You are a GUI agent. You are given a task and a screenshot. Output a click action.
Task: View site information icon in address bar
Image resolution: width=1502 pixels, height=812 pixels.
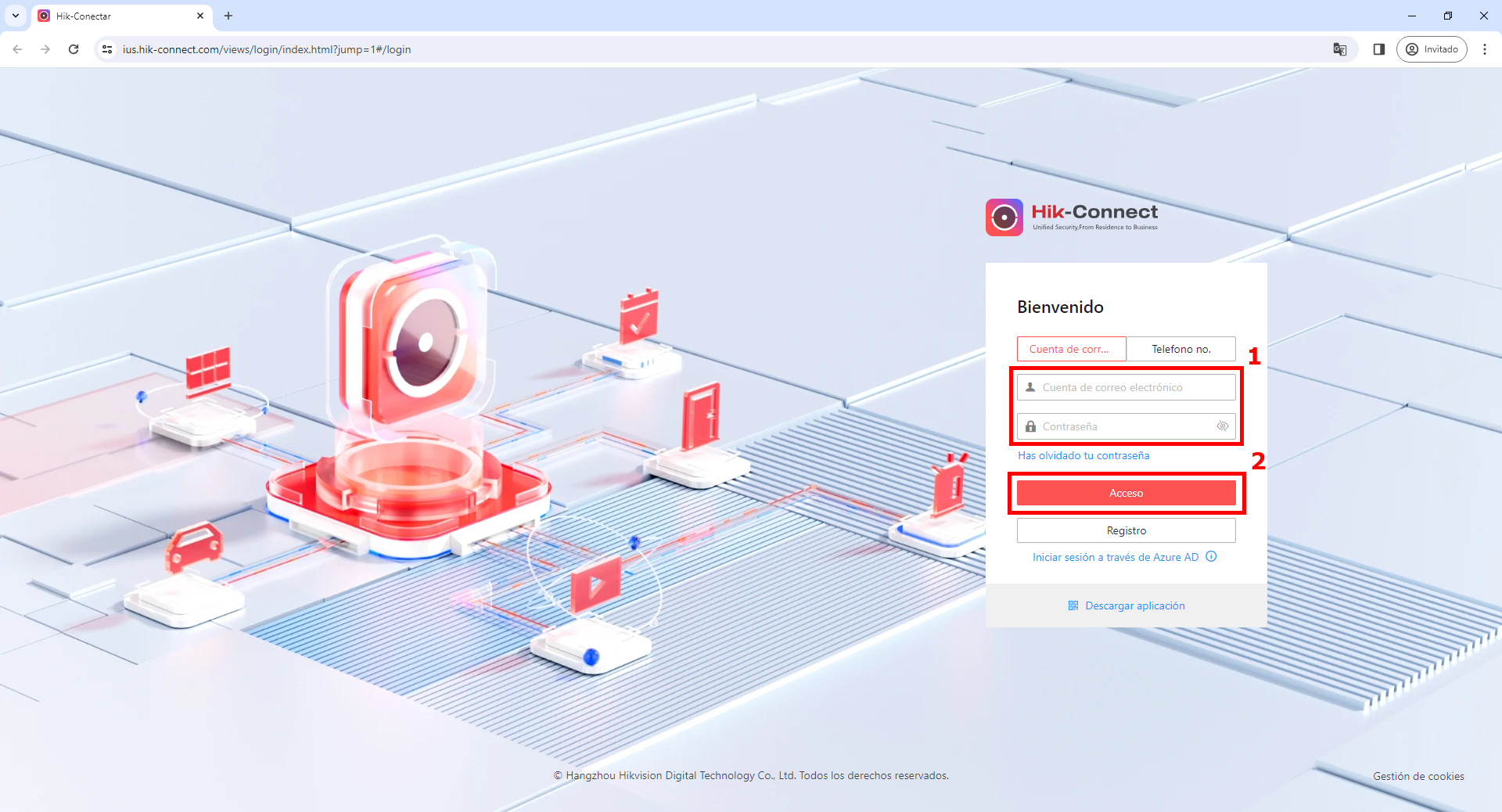107,49
